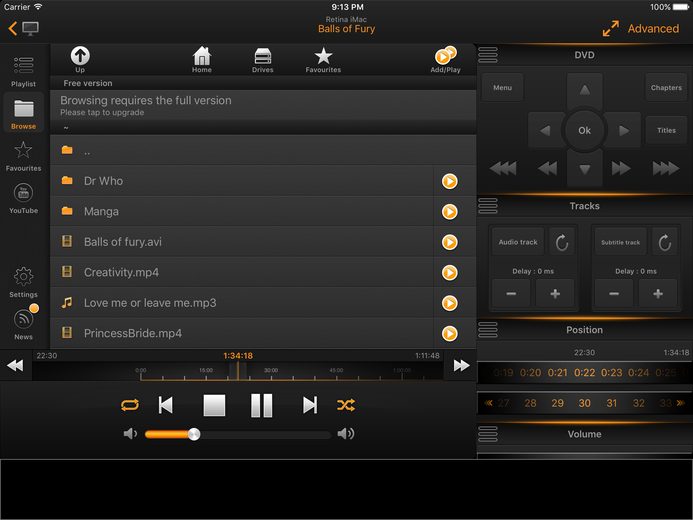The width and height of the screenshot is (693, 520).
Task: Pause playback
Action: point(262,405)
